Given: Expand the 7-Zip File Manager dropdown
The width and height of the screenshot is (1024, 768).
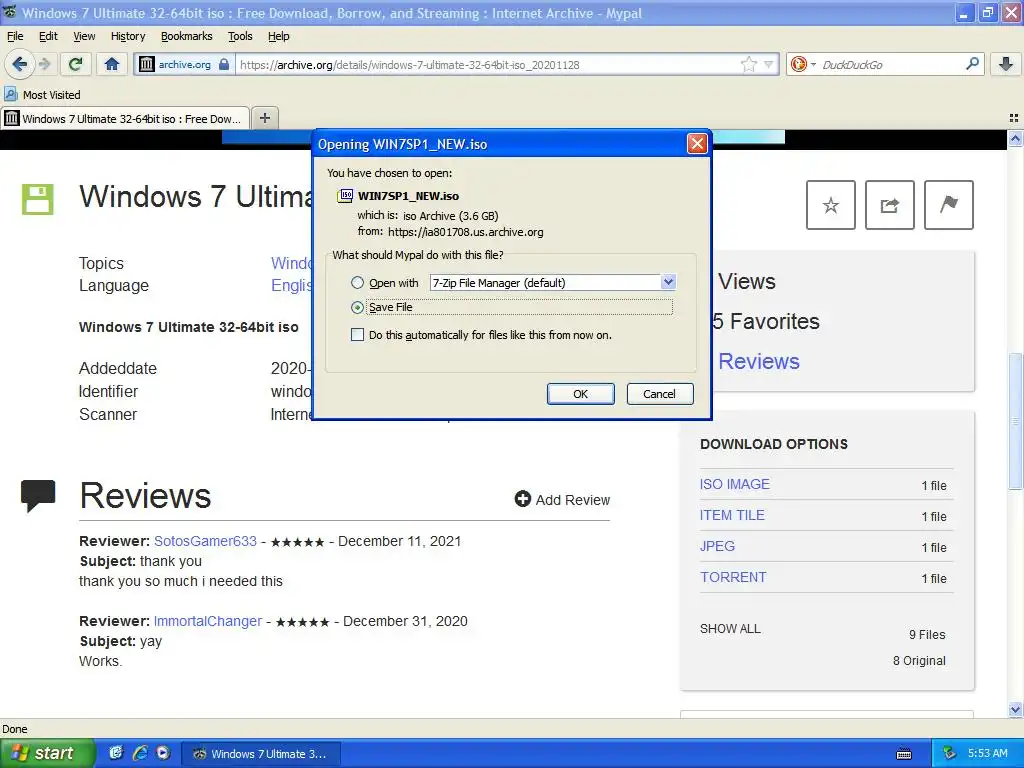Looking at the screenshot, I should click(667, 282).
